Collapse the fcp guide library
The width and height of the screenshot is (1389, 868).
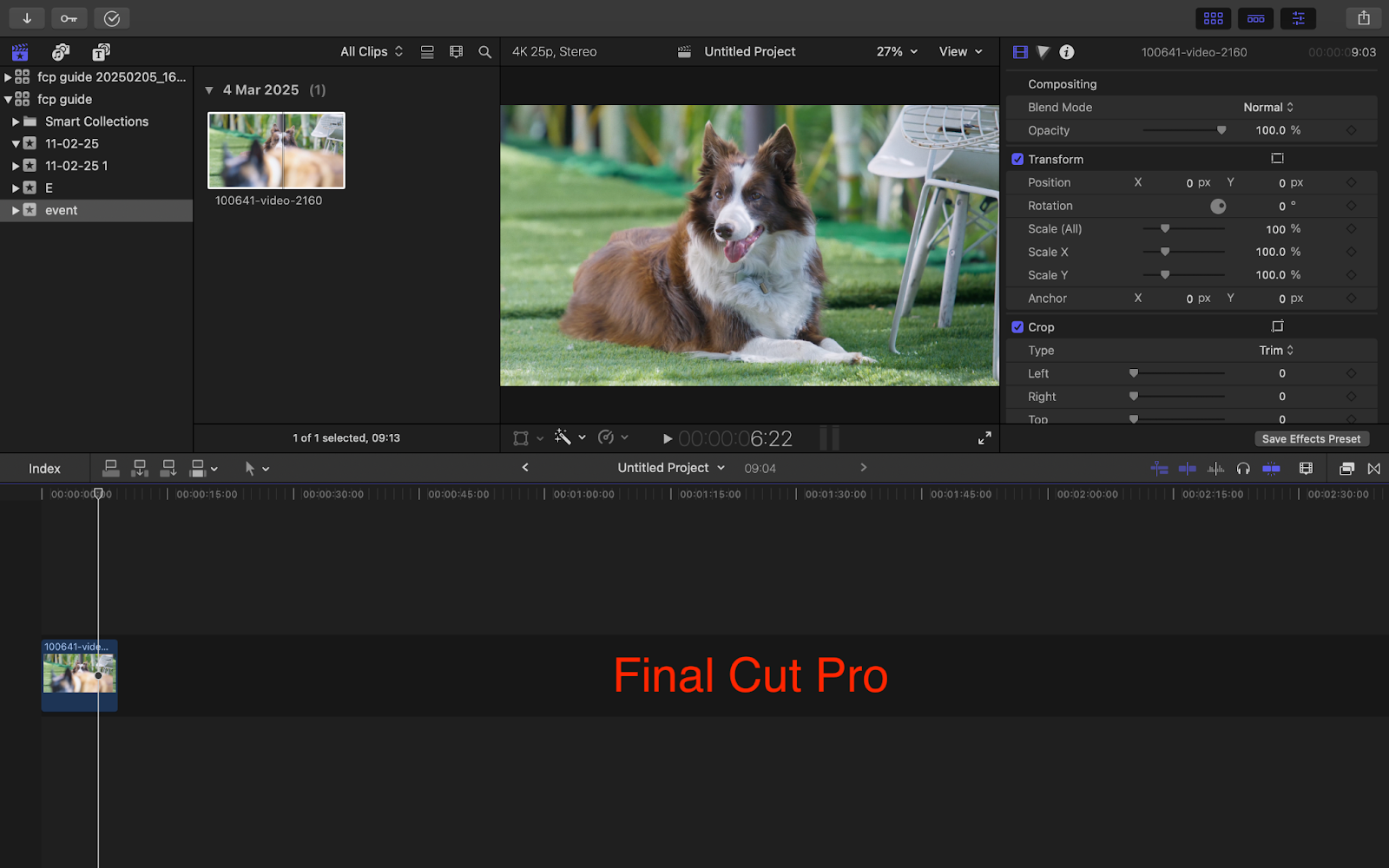(x=8, y=100)
